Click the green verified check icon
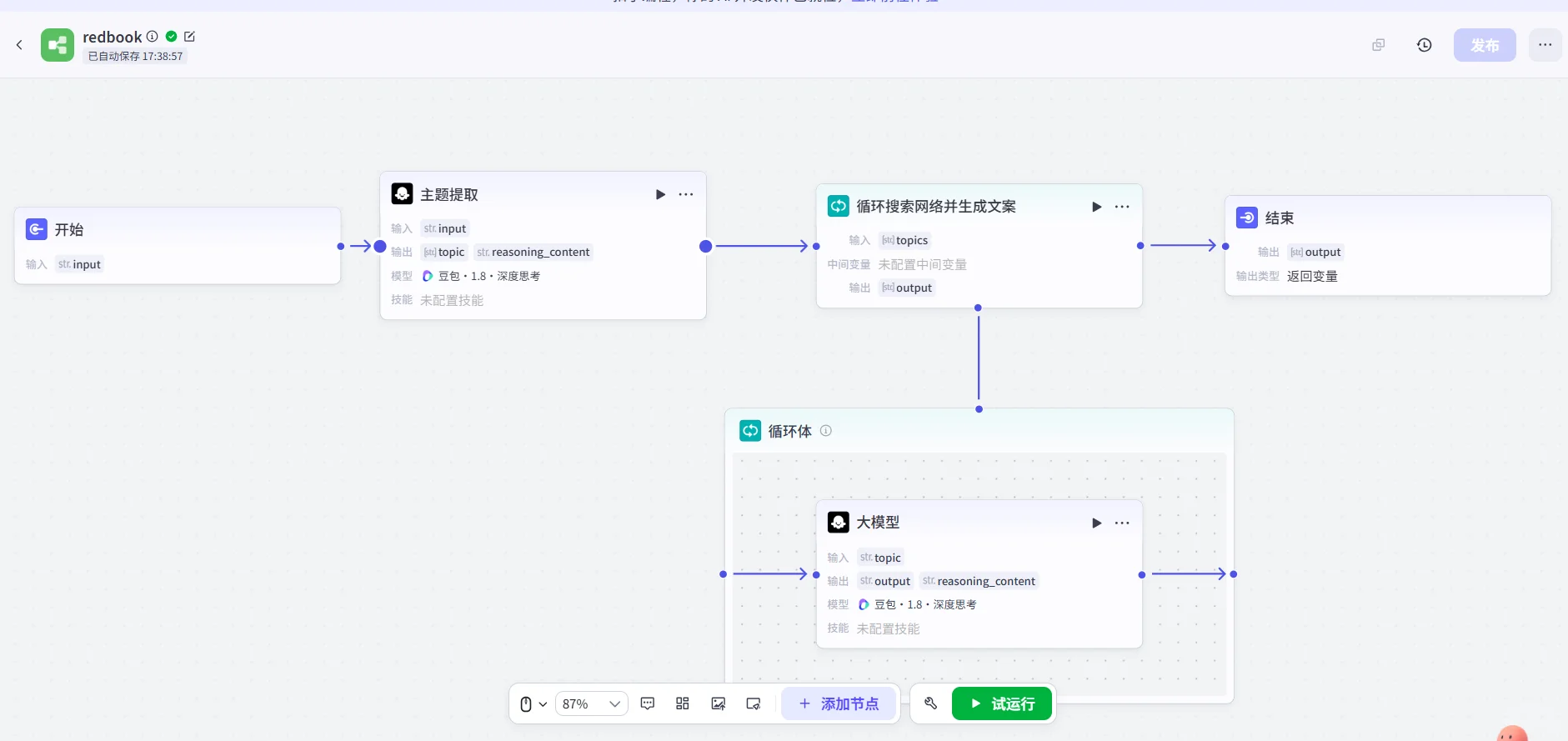This screenshot has width=1568, height=741. pos(171,37)
